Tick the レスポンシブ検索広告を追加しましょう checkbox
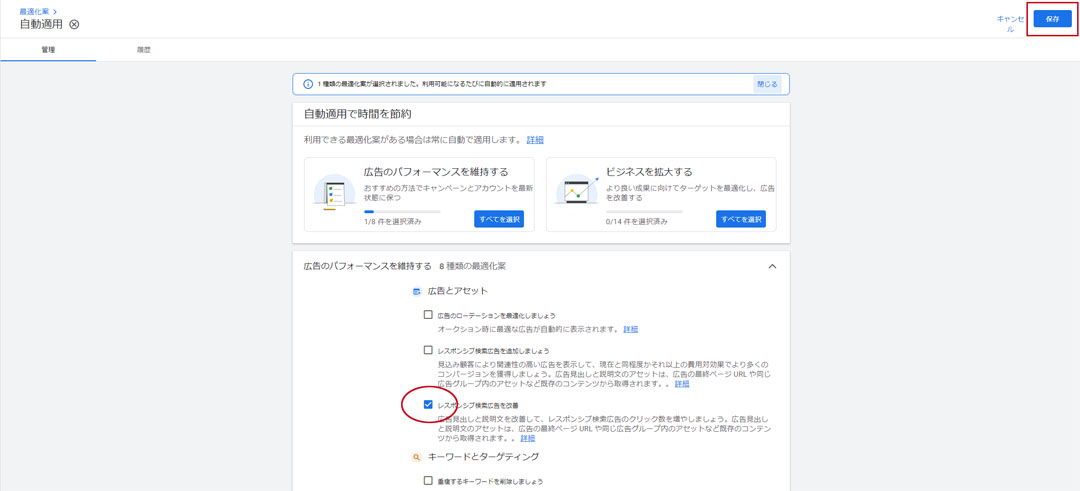Viewport: 1080px width, 491px height. point(428,350)
